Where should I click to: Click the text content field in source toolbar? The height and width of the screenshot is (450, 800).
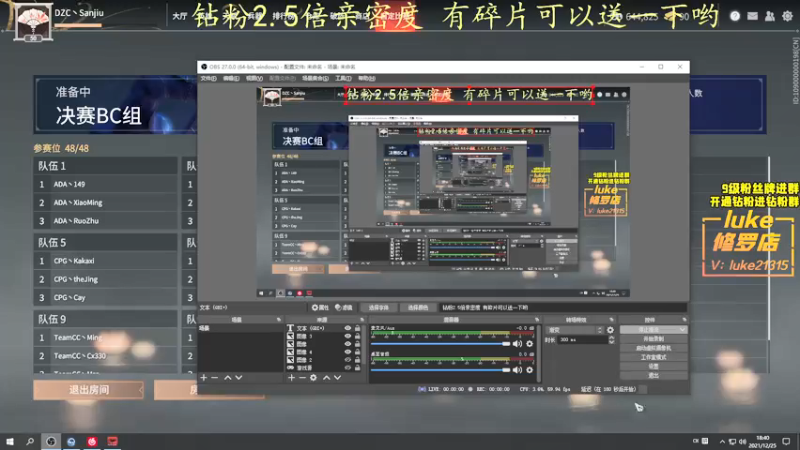click(x=563, y=308)
